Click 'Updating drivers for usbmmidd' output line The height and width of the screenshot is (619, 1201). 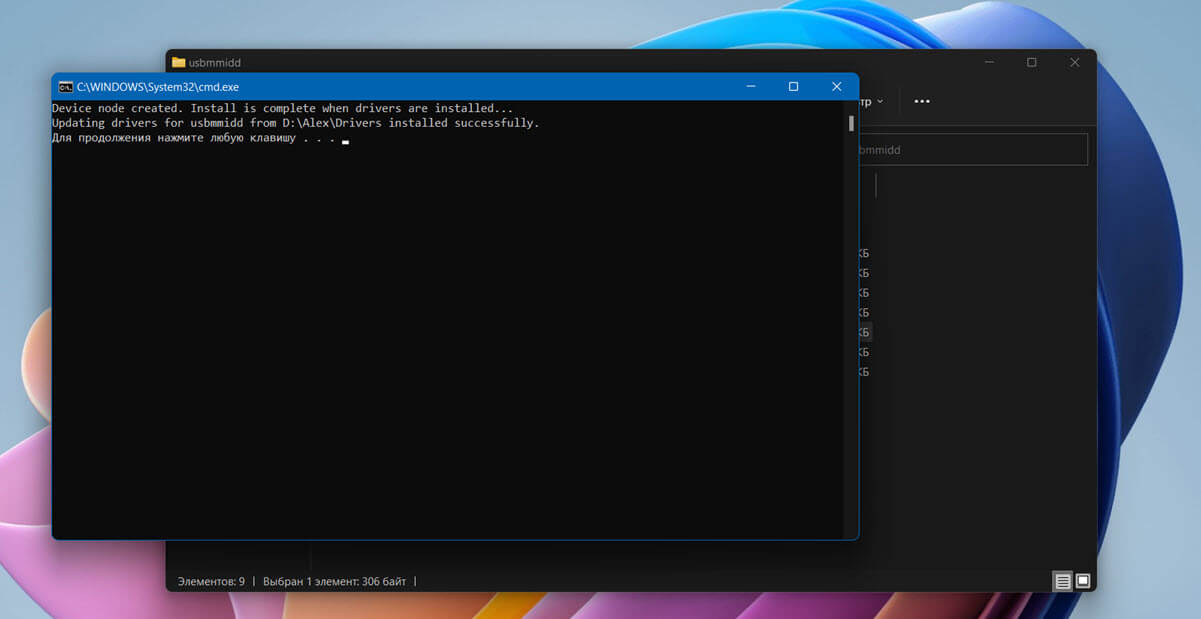click(295, 123)
